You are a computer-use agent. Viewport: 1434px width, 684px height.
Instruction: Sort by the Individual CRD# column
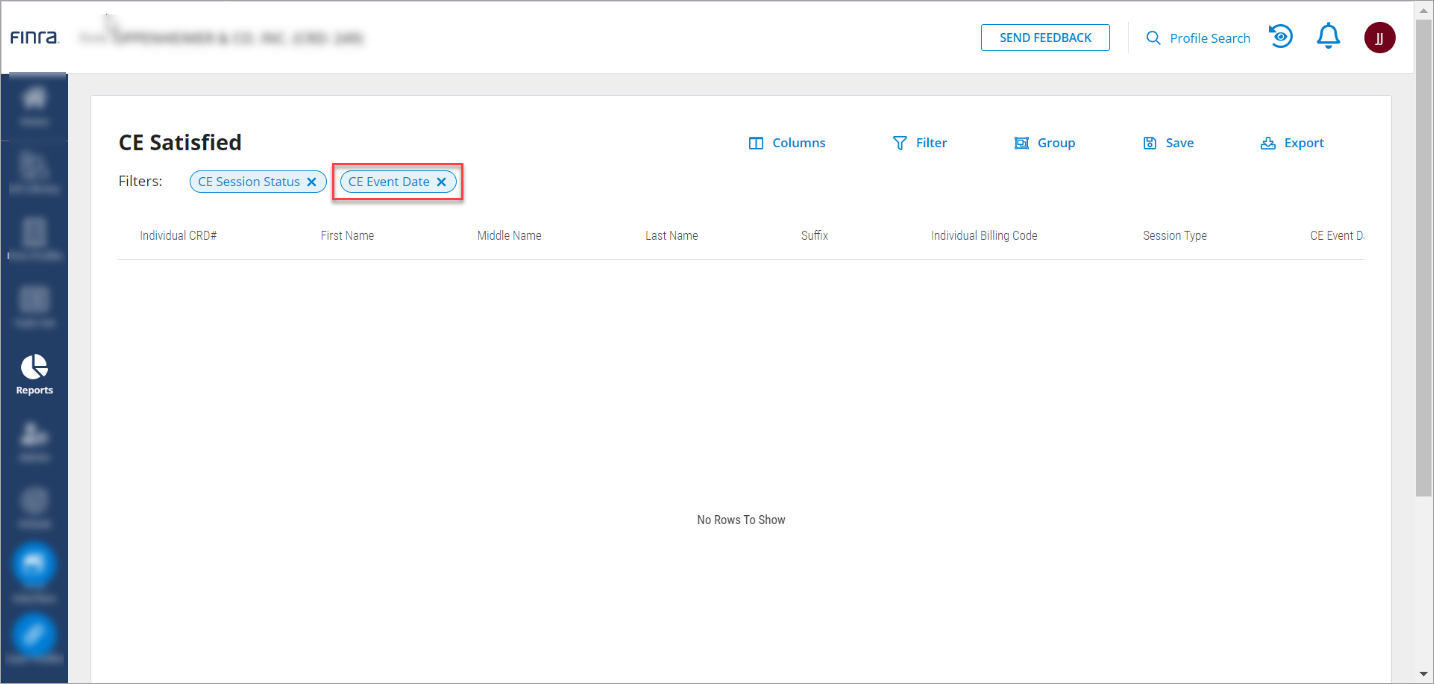178,236
